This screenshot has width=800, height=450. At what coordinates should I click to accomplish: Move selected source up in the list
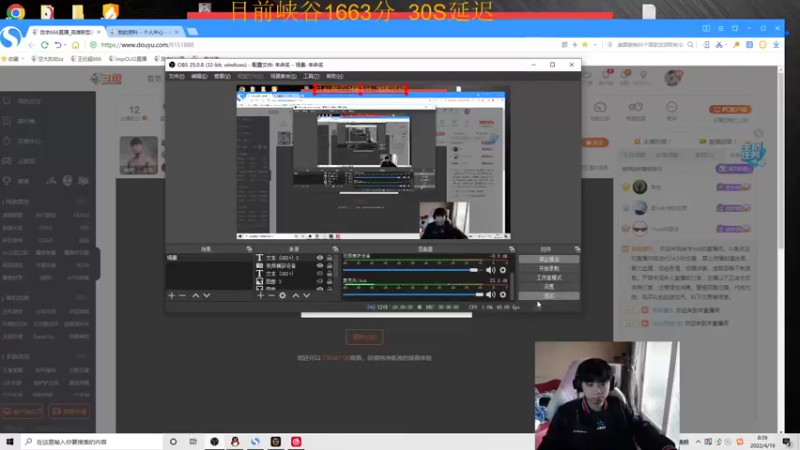pos(295,295)
